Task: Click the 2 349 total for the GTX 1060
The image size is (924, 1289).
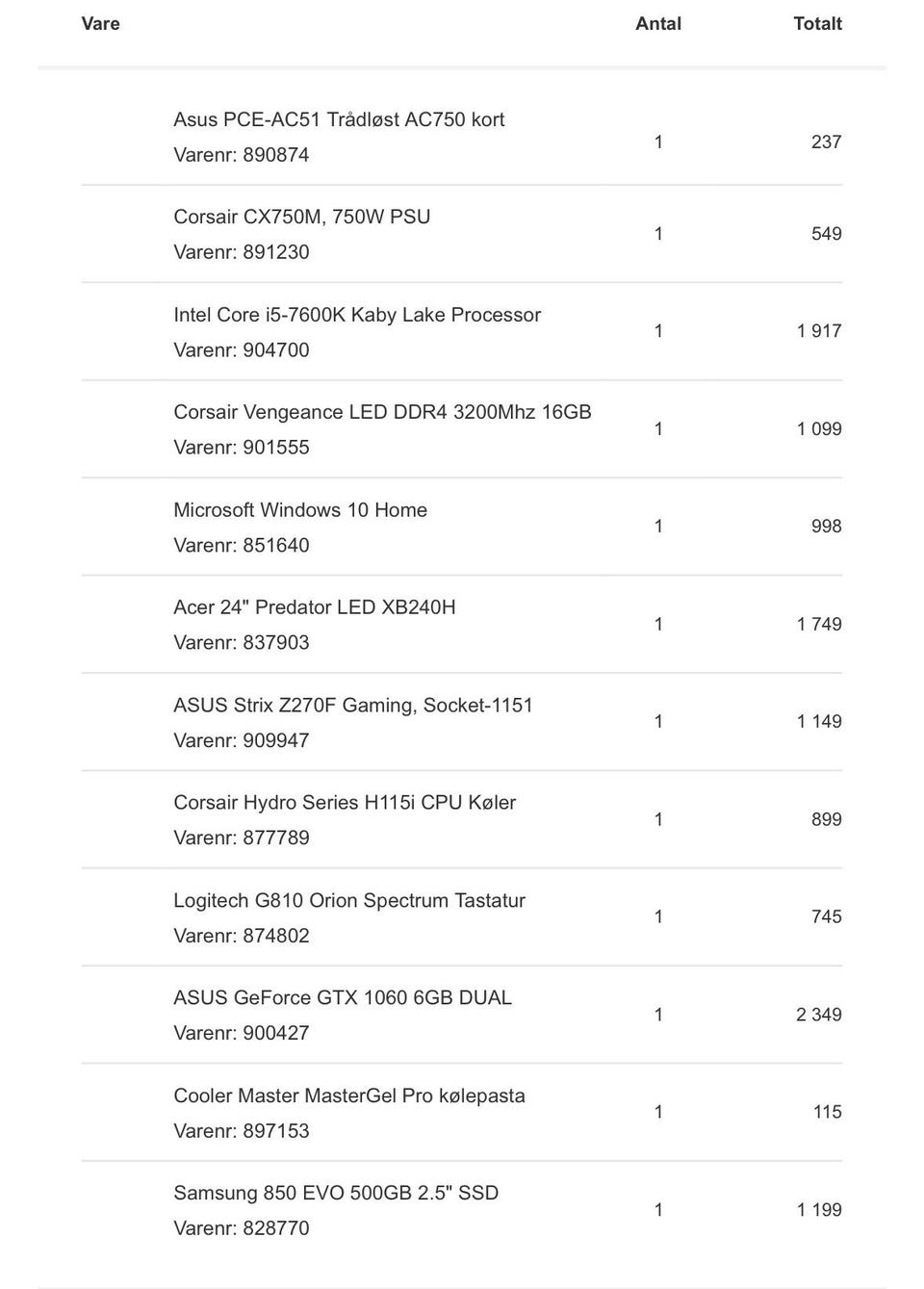Action: coord(818,1015)
